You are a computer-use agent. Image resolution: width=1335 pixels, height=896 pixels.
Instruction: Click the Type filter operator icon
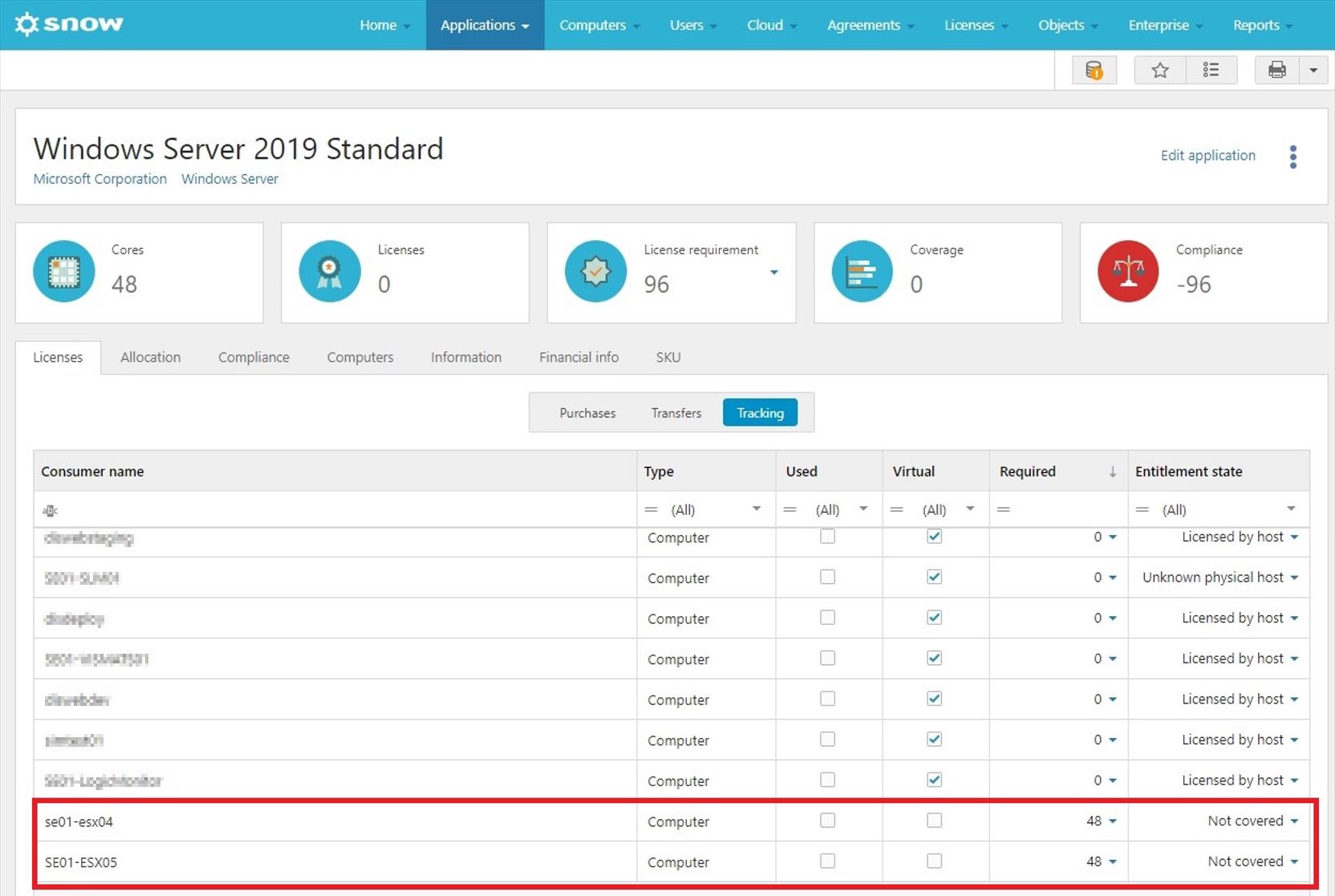point(651,510)
